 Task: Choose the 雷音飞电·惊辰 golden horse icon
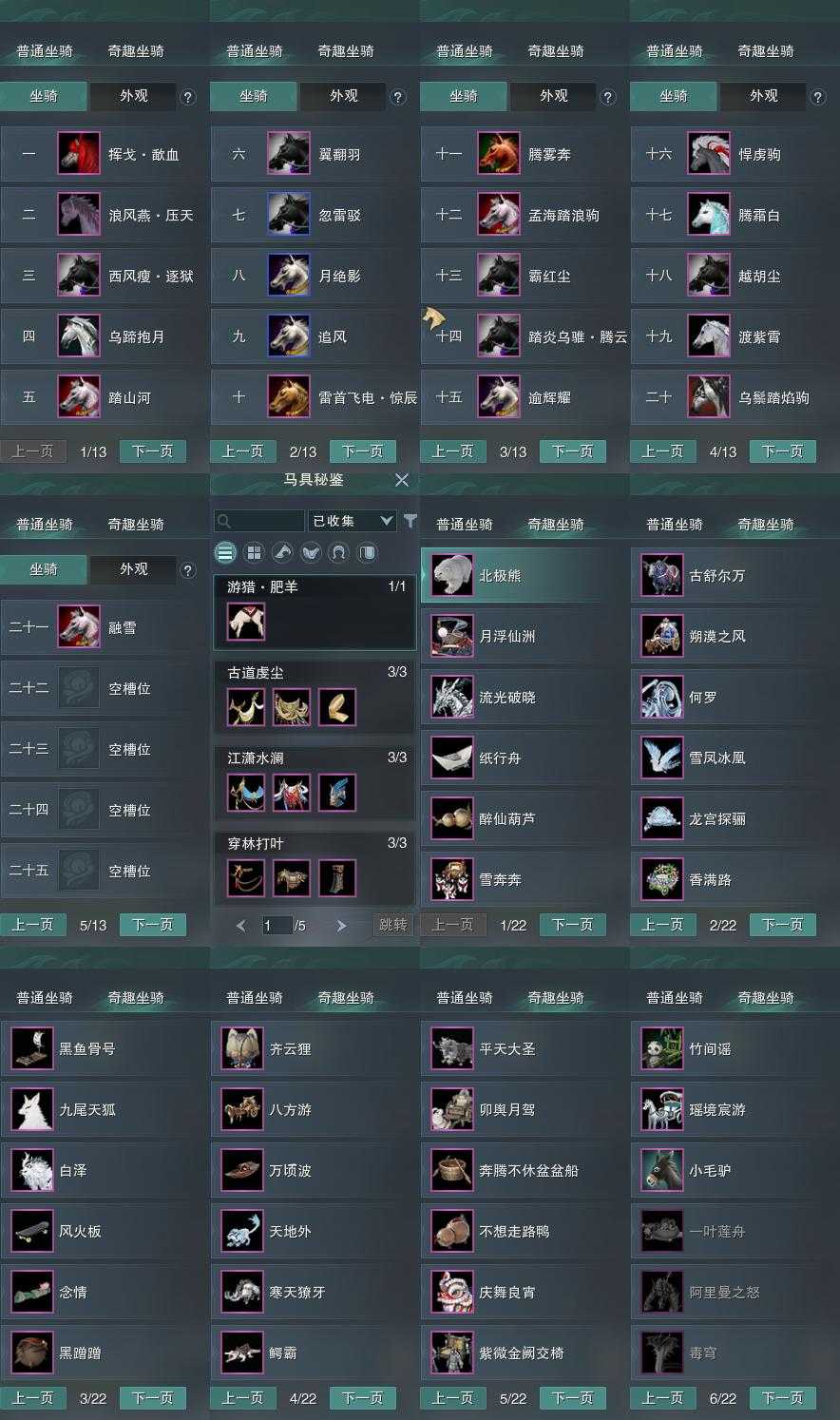click(289, 397)
